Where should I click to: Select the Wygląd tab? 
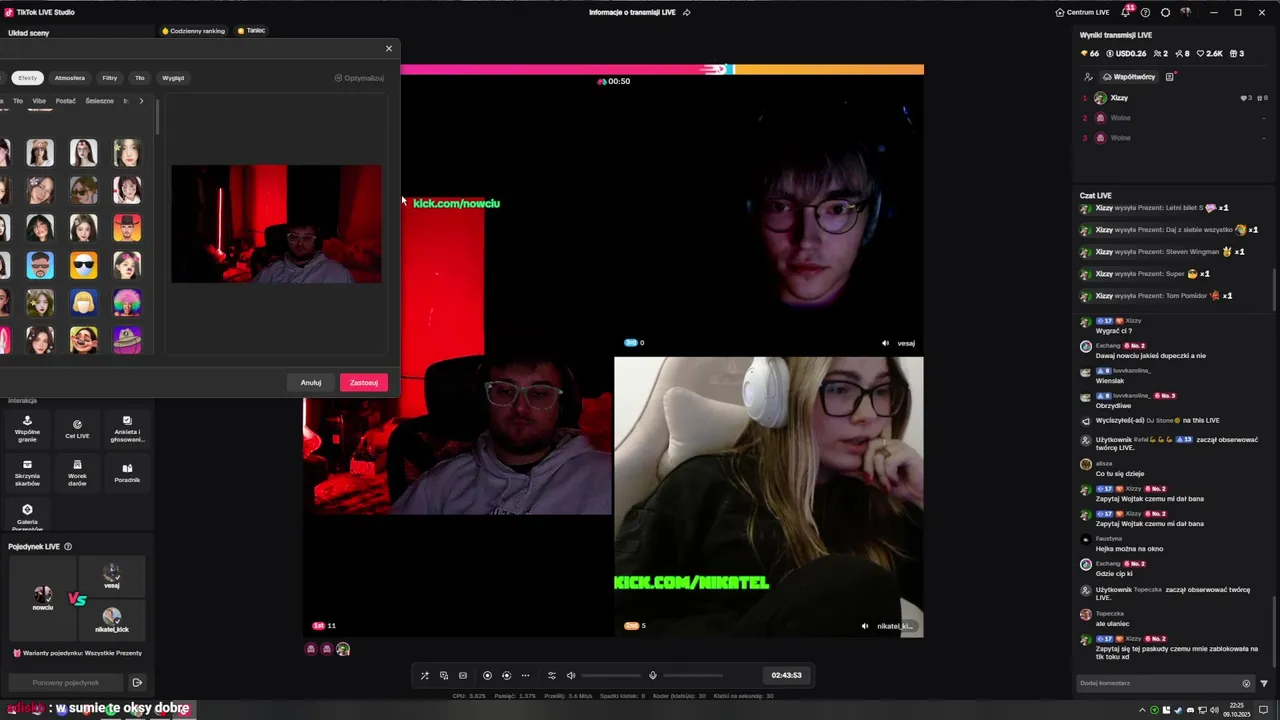(173, 78)
